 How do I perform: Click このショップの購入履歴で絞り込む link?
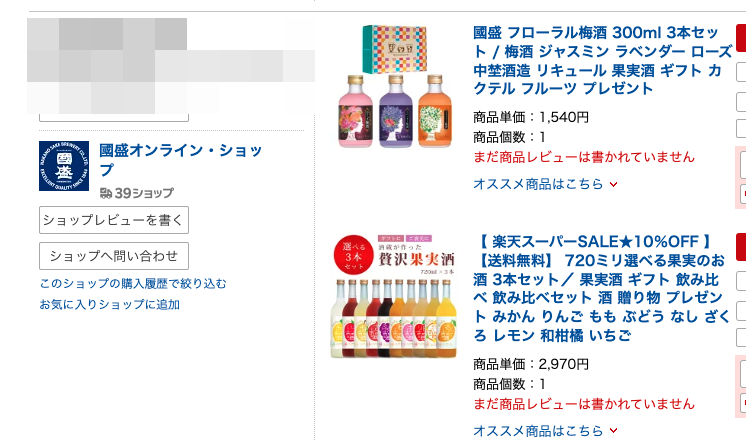[x=133, y=284]
